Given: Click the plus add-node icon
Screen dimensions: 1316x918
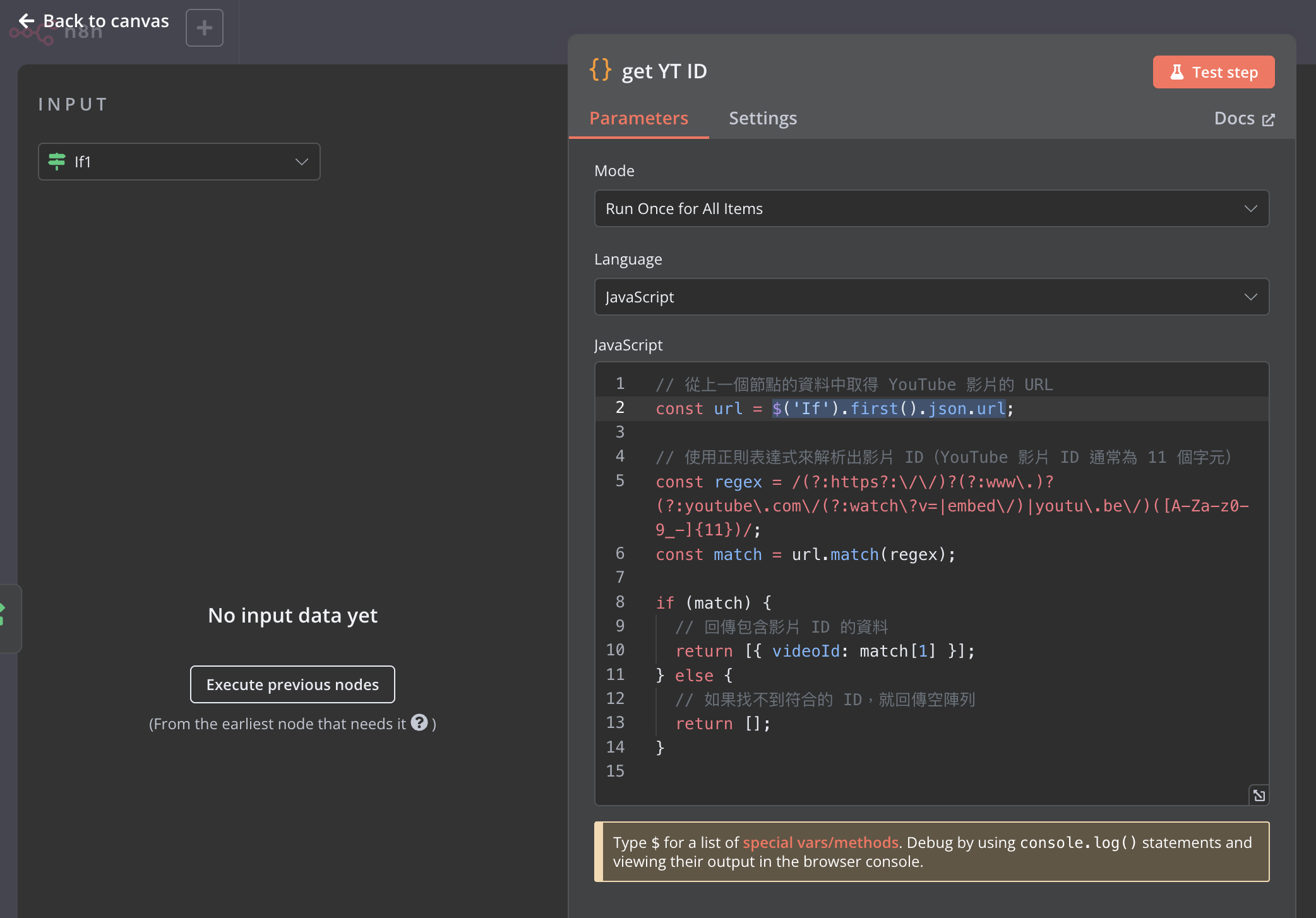Looking at the screenshot, I should pyautogui.click(x=204, y=28).
